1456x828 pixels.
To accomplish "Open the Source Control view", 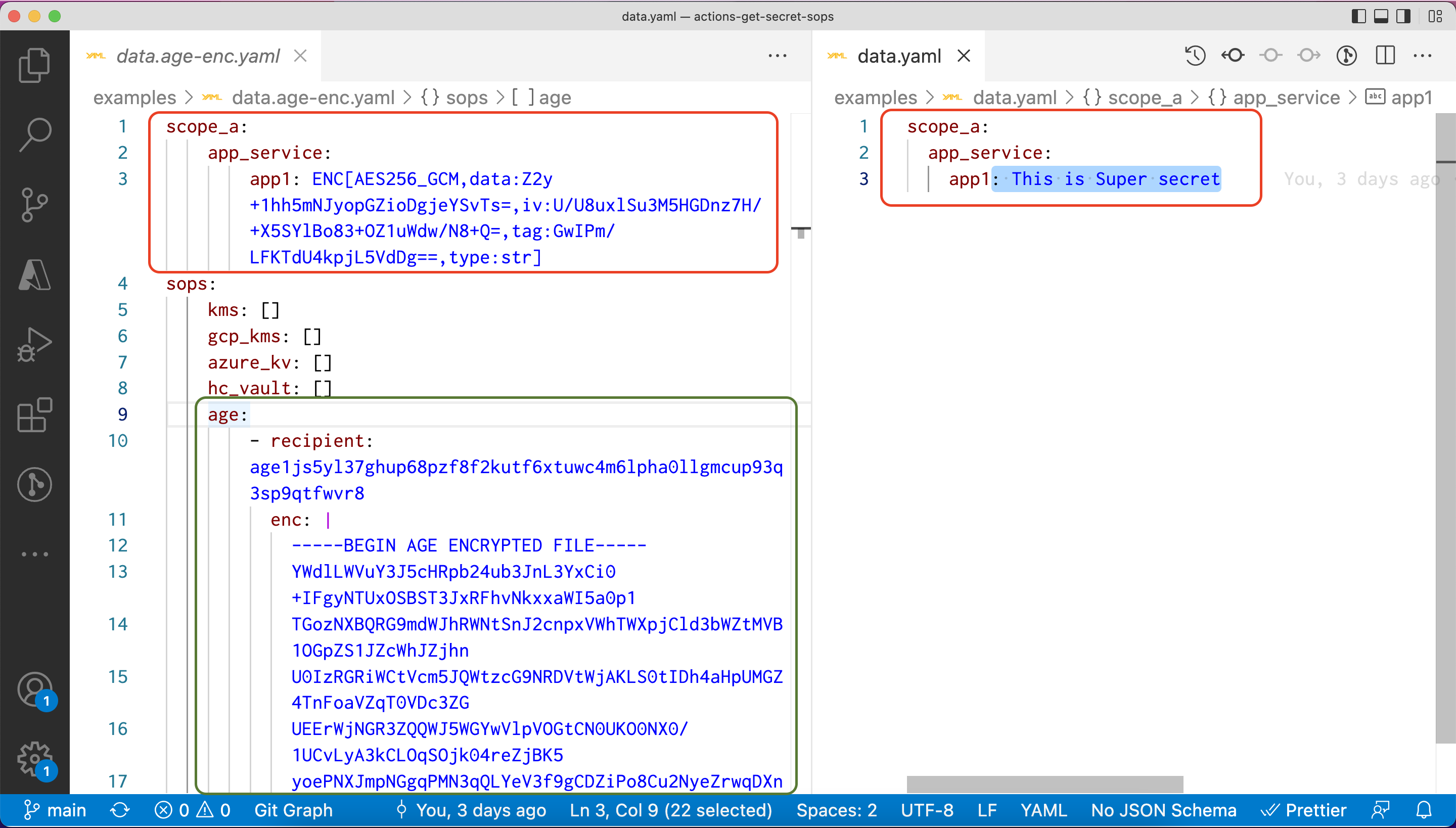I will 35,205.
